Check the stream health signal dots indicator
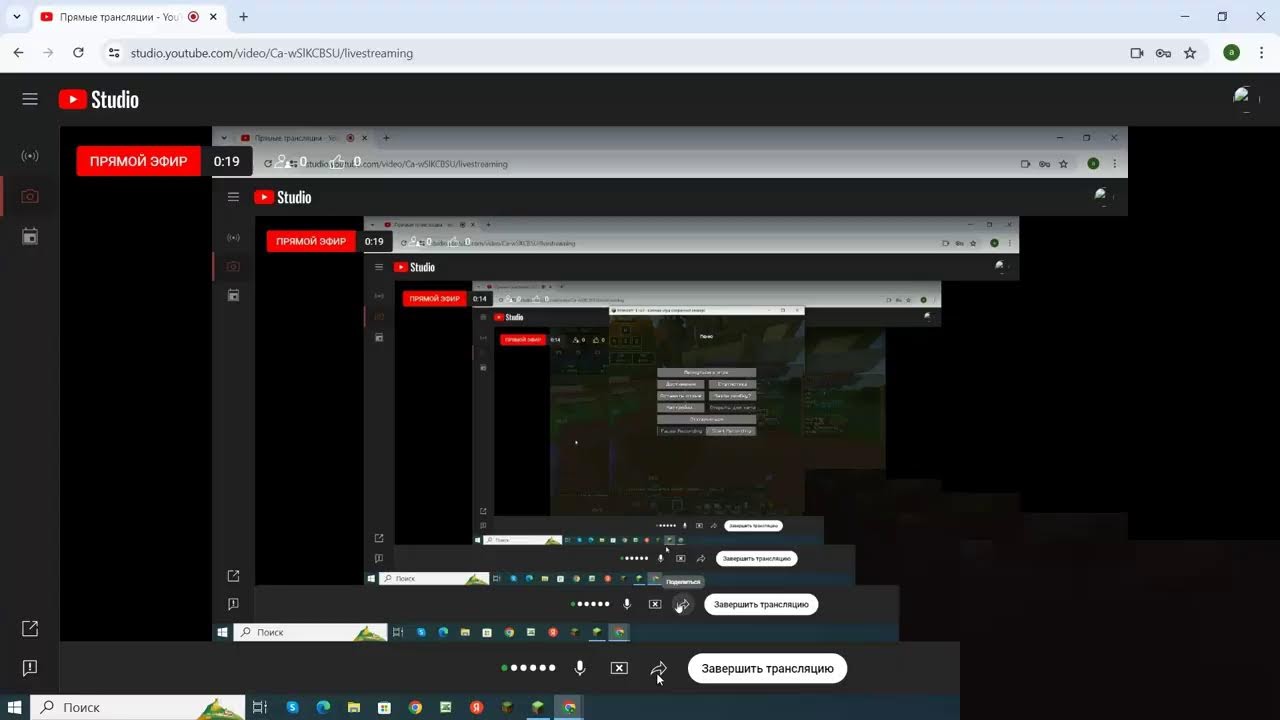 point(529,668)
